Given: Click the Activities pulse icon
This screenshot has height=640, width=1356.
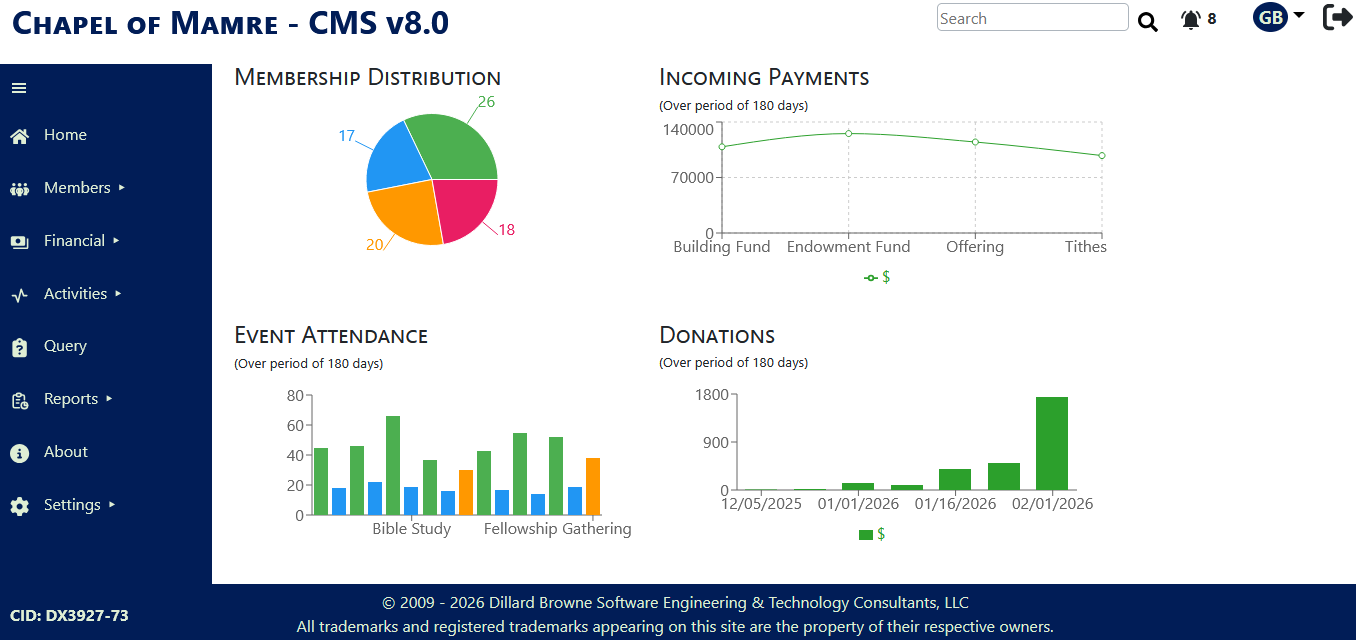Looking at the screenshot, I should 19,295.
